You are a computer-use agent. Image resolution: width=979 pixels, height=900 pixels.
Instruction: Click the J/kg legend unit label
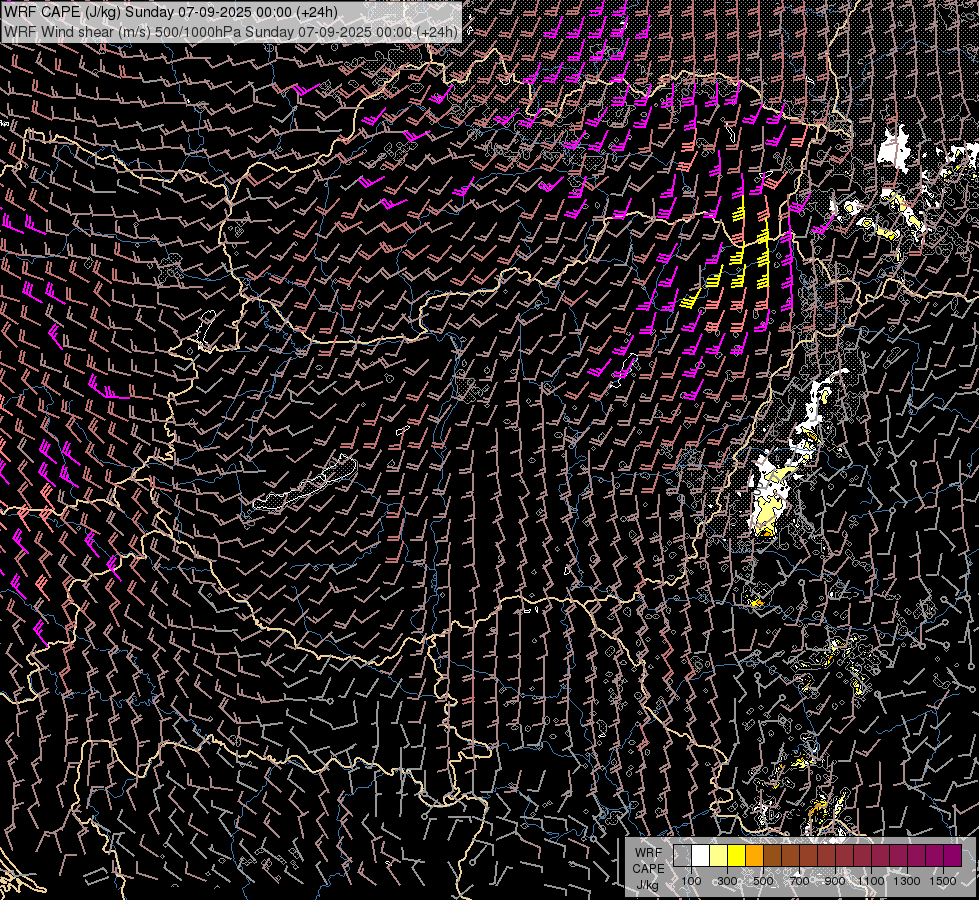(x=648, y=885)
